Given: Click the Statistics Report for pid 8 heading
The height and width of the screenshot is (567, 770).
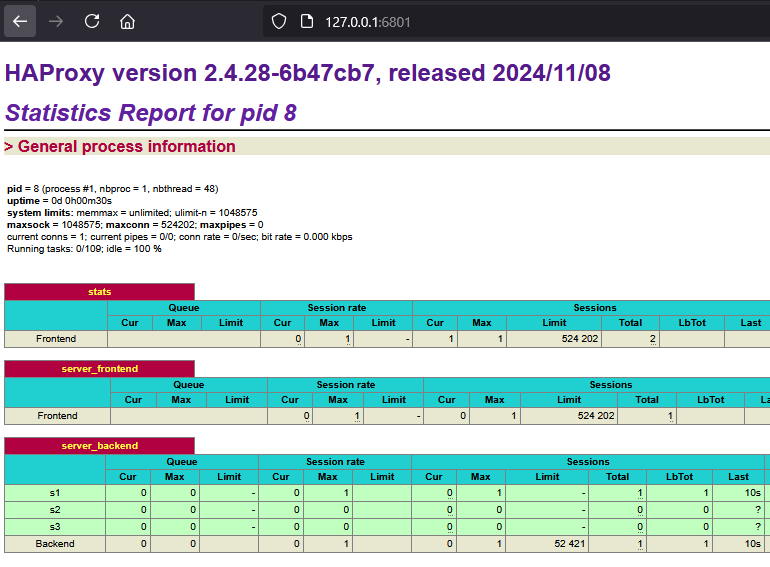Looking at the screenshot, I should point(151,113).
